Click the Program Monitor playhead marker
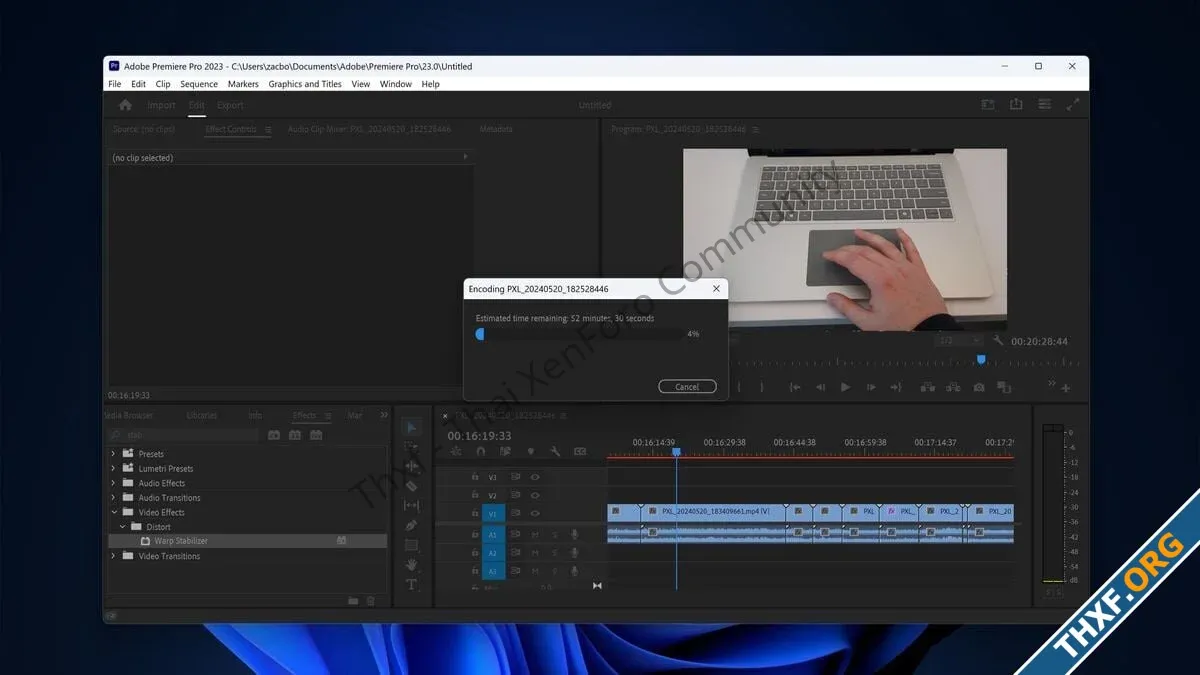The height and width of the screenshot is (675, 1200). coord(981,359)
